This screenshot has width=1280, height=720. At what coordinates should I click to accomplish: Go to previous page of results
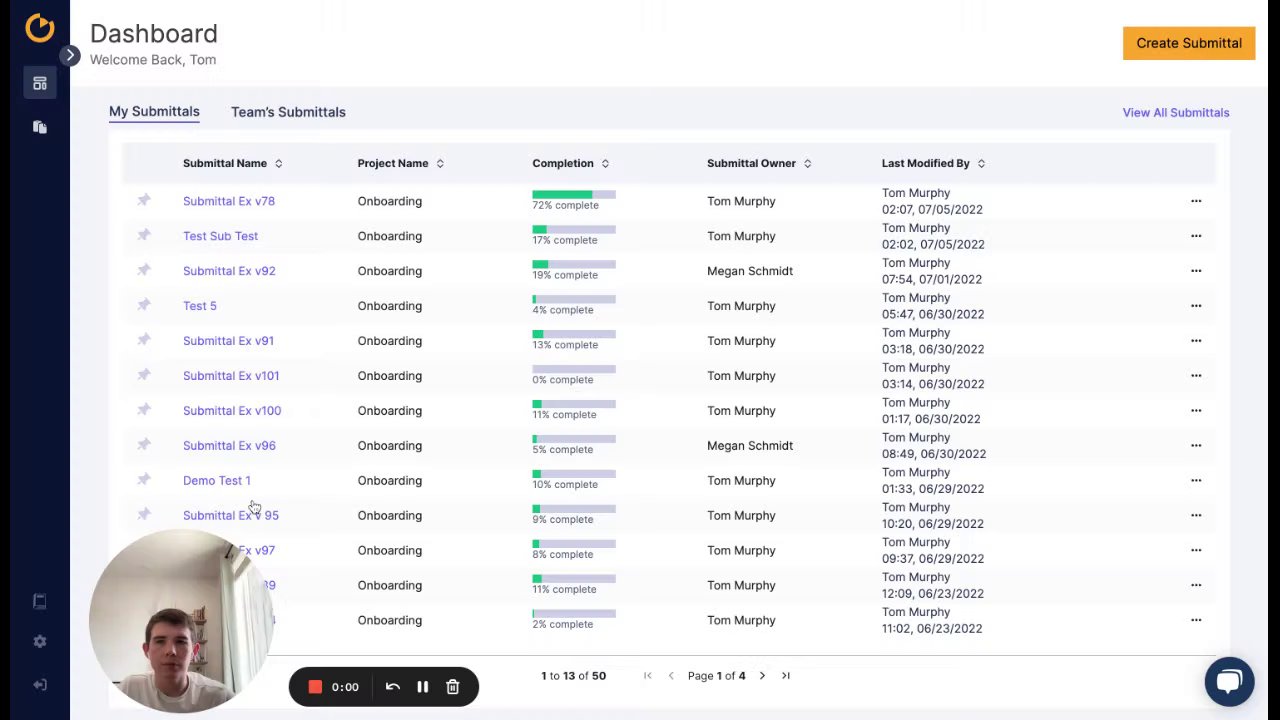(671, 676)
